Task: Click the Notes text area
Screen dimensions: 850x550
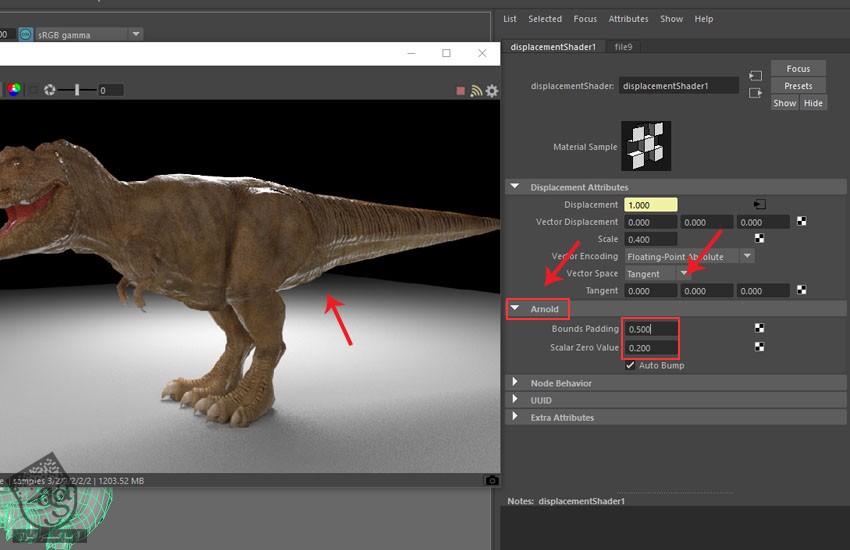Action: coord(675,528)
